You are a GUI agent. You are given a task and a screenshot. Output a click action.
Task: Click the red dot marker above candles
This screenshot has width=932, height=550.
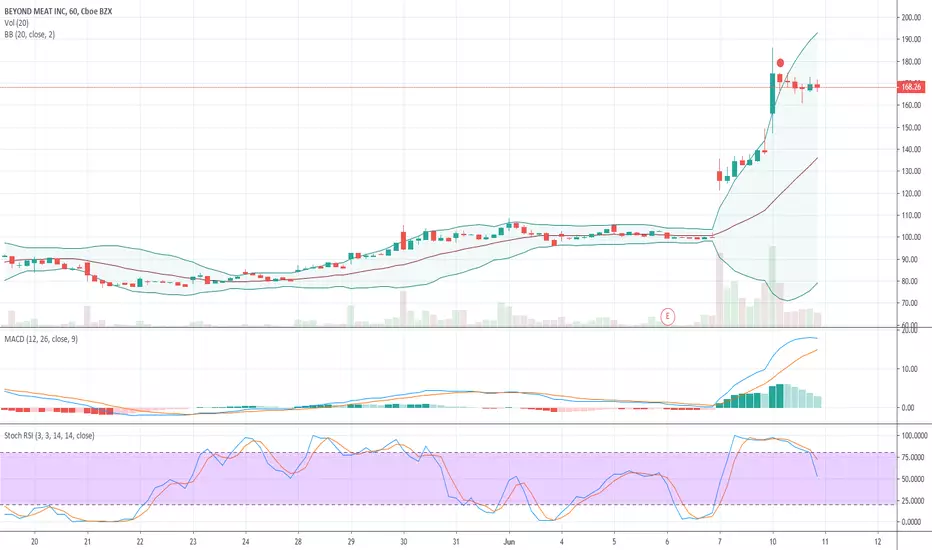pyautogui.click(x=780, y=62)
